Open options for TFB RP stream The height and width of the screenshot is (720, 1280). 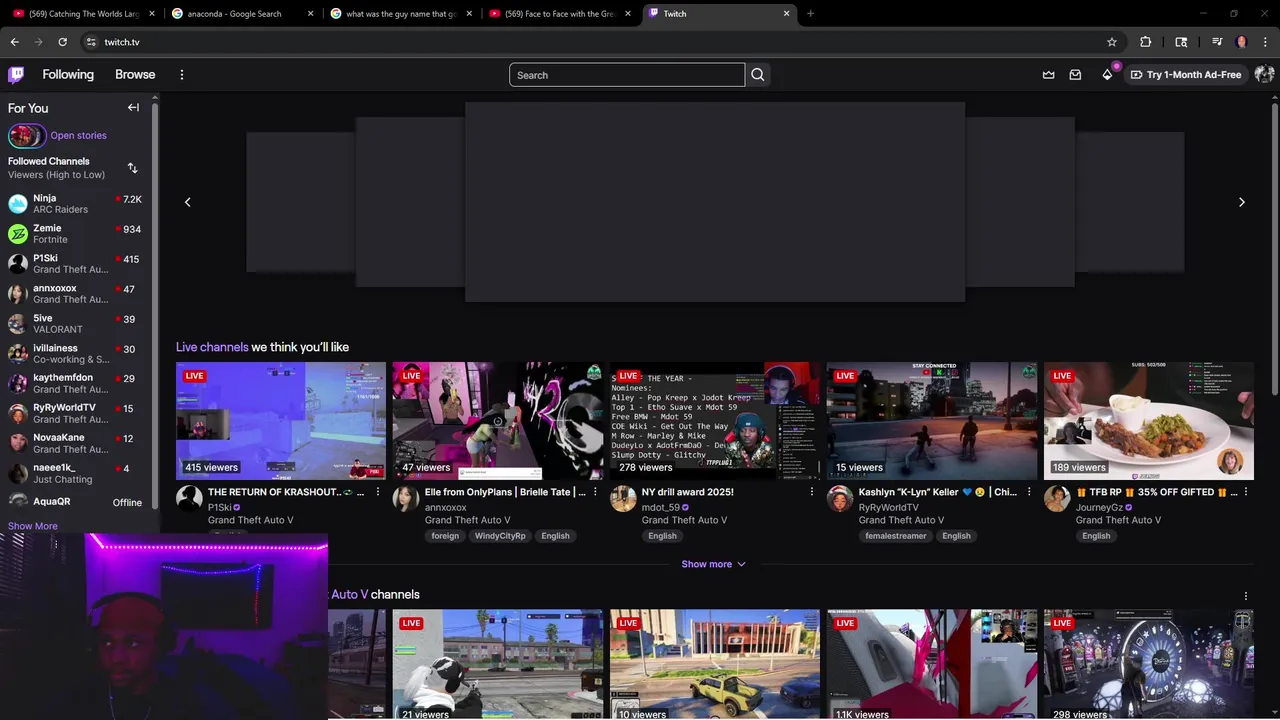1245,492
